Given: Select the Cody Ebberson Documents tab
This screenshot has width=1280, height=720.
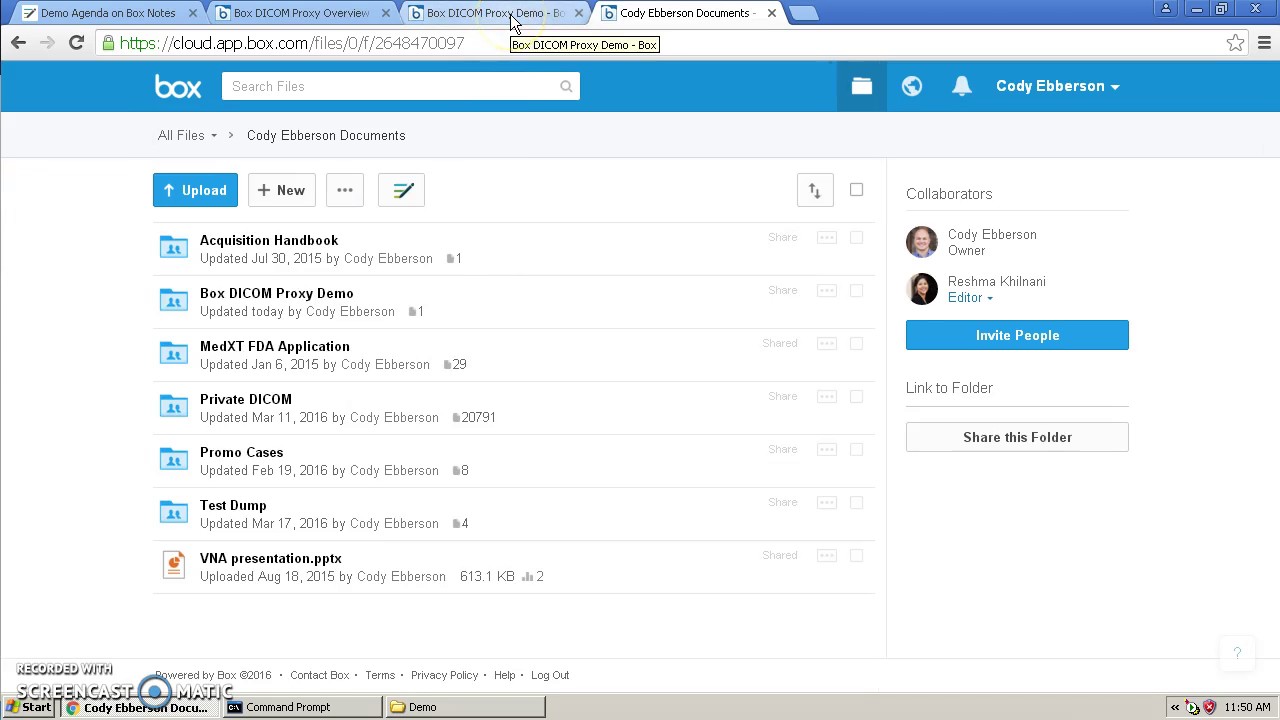Looking at the screenshot, I should pyautogui.click(x=688, y=13).
